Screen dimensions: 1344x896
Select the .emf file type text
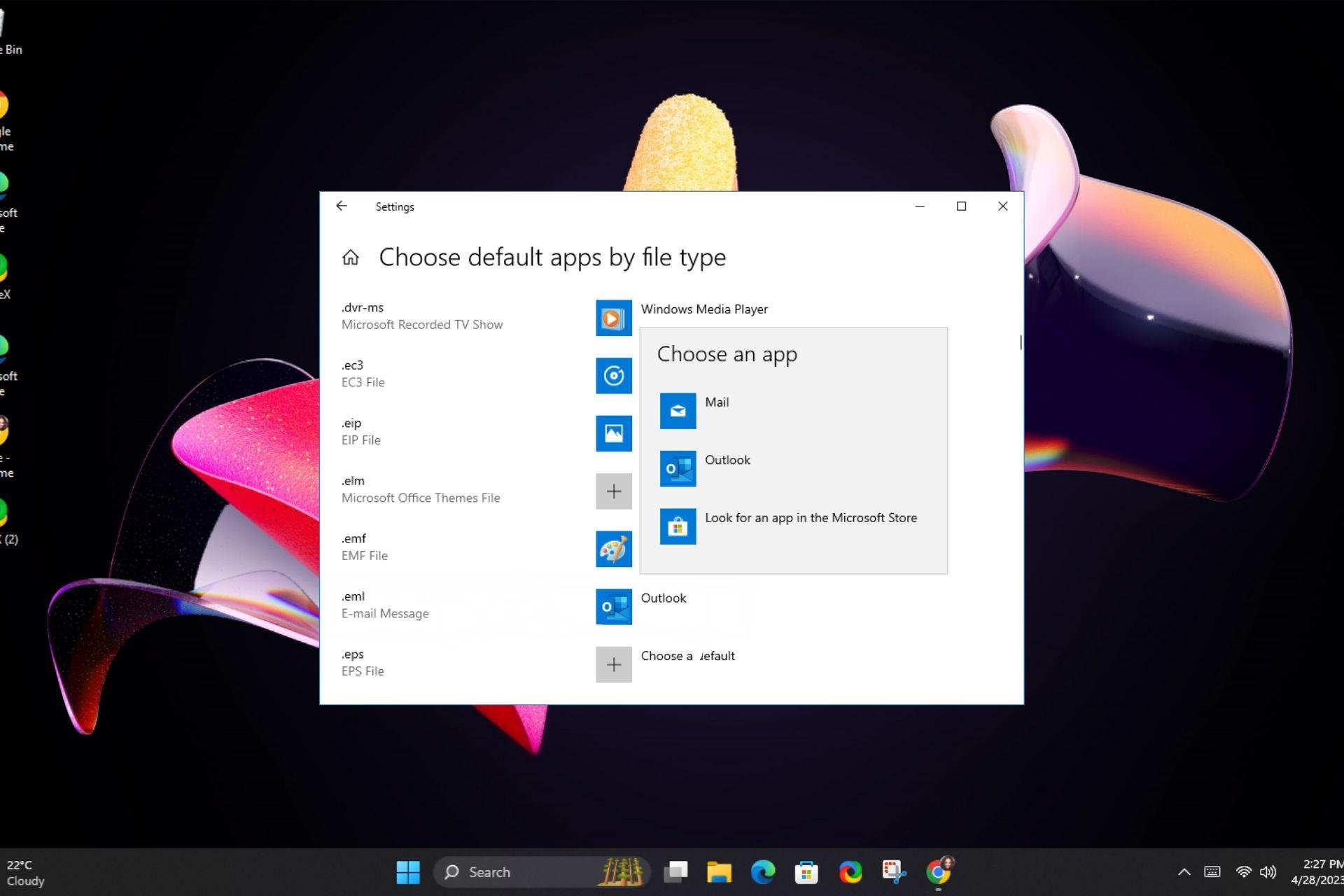[x=353, y=539]
